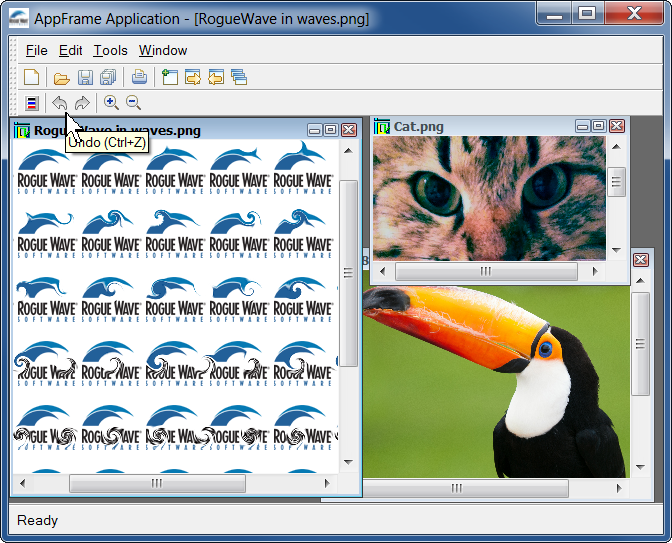Click scroll up arrow in Cat.png window
The width and height of the screenshot is (672, 543).
pyautogui.click(x=616, y=147)
